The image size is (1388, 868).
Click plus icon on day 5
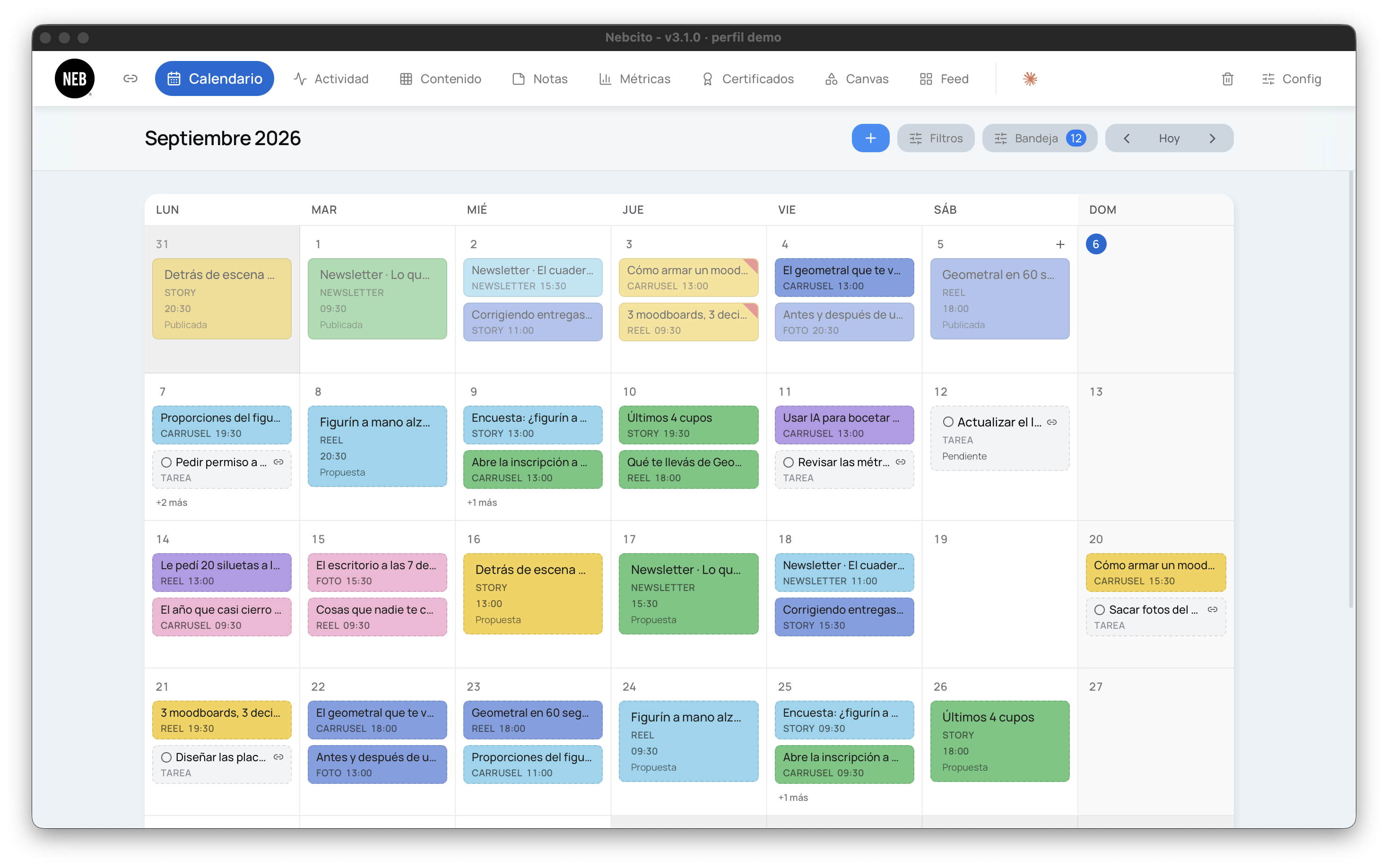[x=1059, y=244]
